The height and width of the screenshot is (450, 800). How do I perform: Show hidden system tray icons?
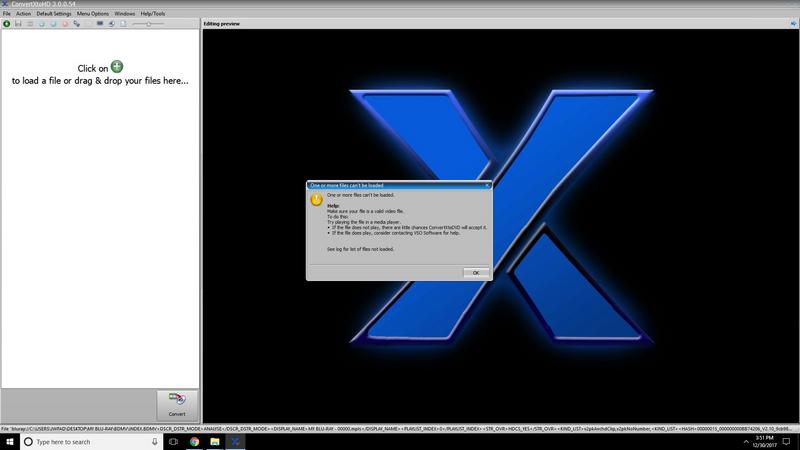coord(746,442)
